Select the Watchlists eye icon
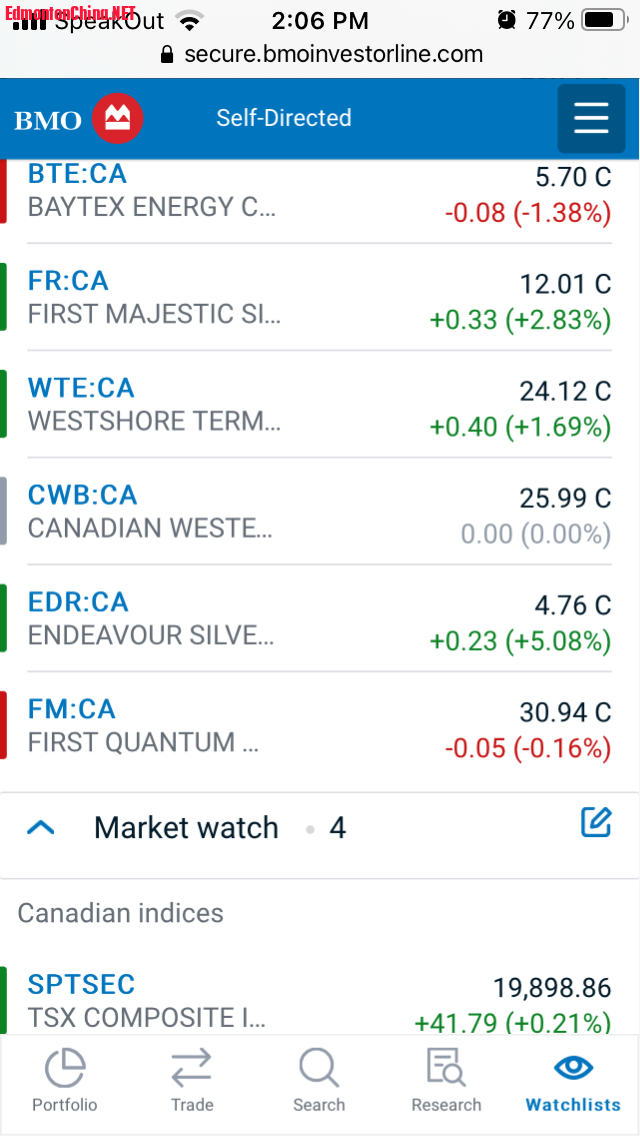Image resolution: width=640 pixels, height=1136 pixels. click(x=573, y=1067)
